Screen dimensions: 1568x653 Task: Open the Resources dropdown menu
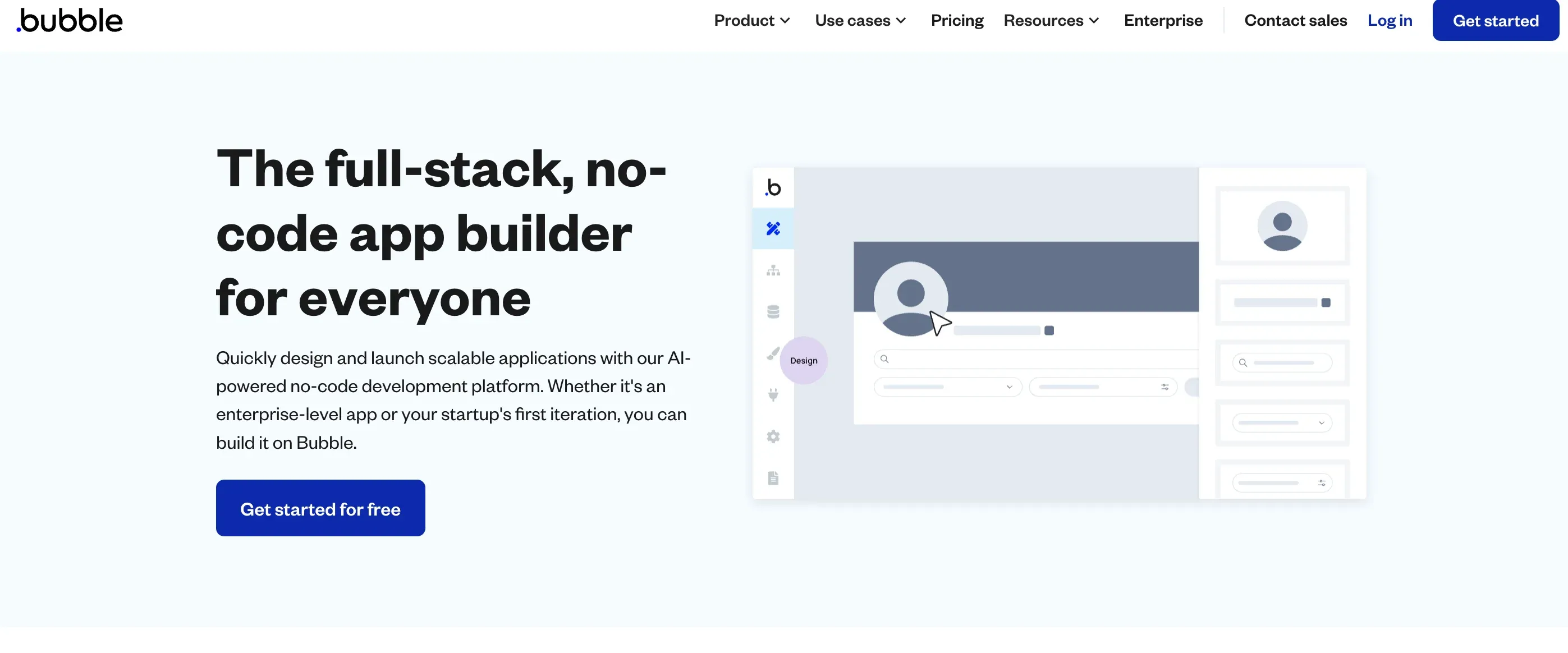[x=1051, y=21]
